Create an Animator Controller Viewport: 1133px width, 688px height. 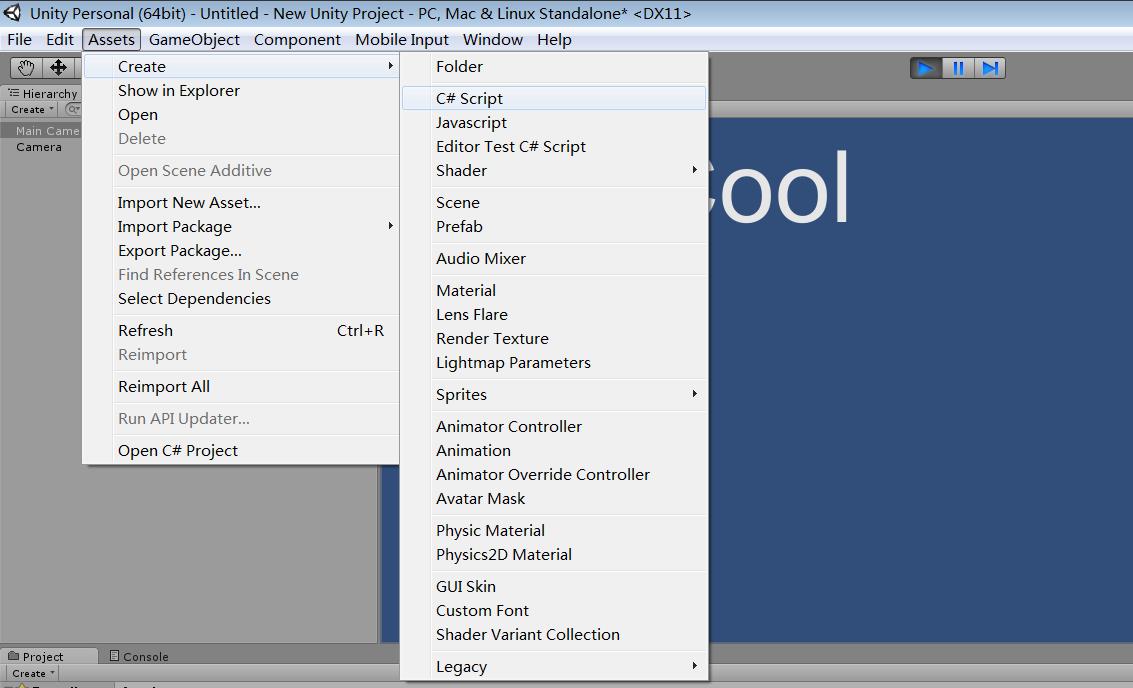pos(553,426)
